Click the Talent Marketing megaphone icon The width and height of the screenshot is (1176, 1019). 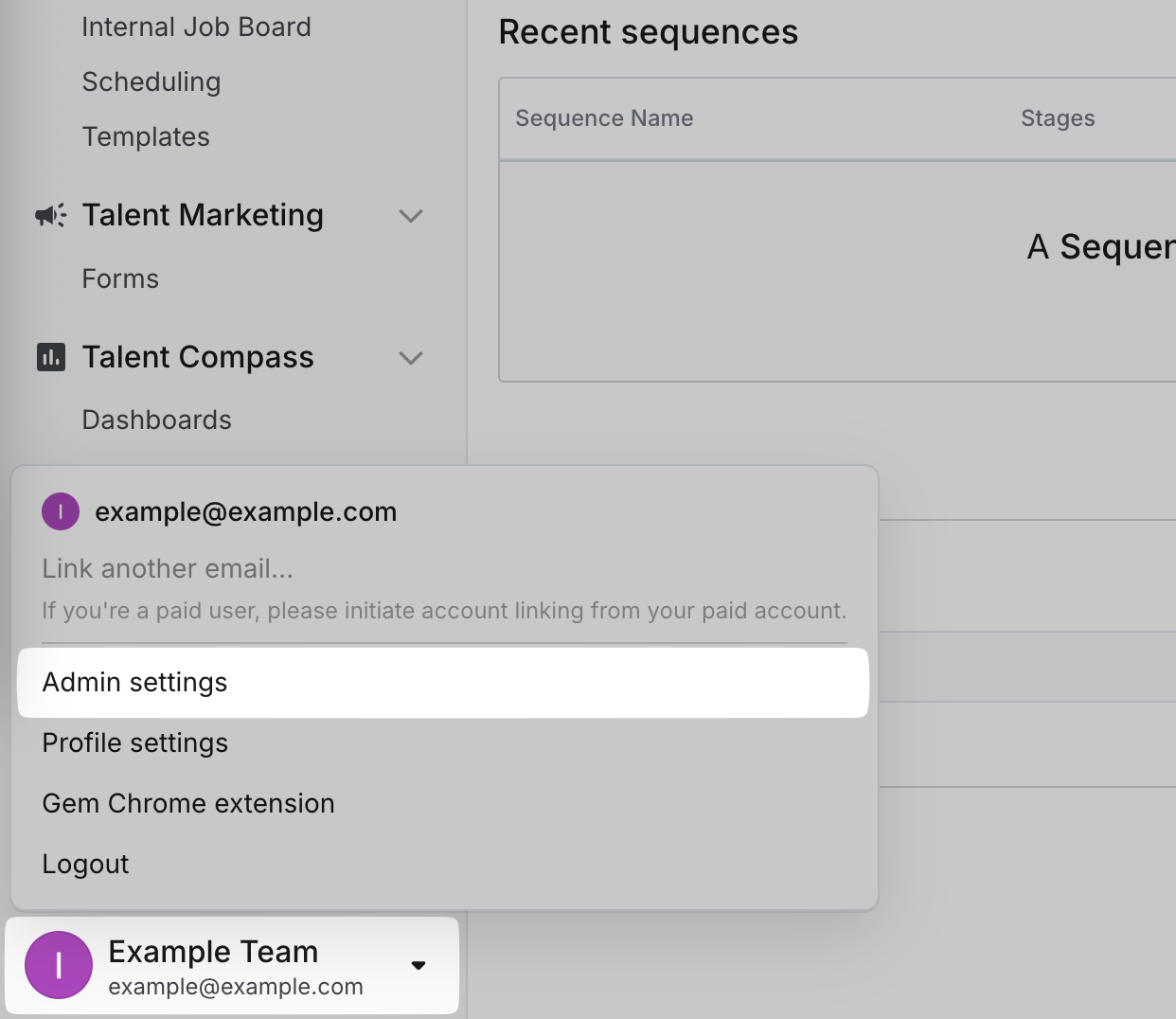(x=51, y=216)
